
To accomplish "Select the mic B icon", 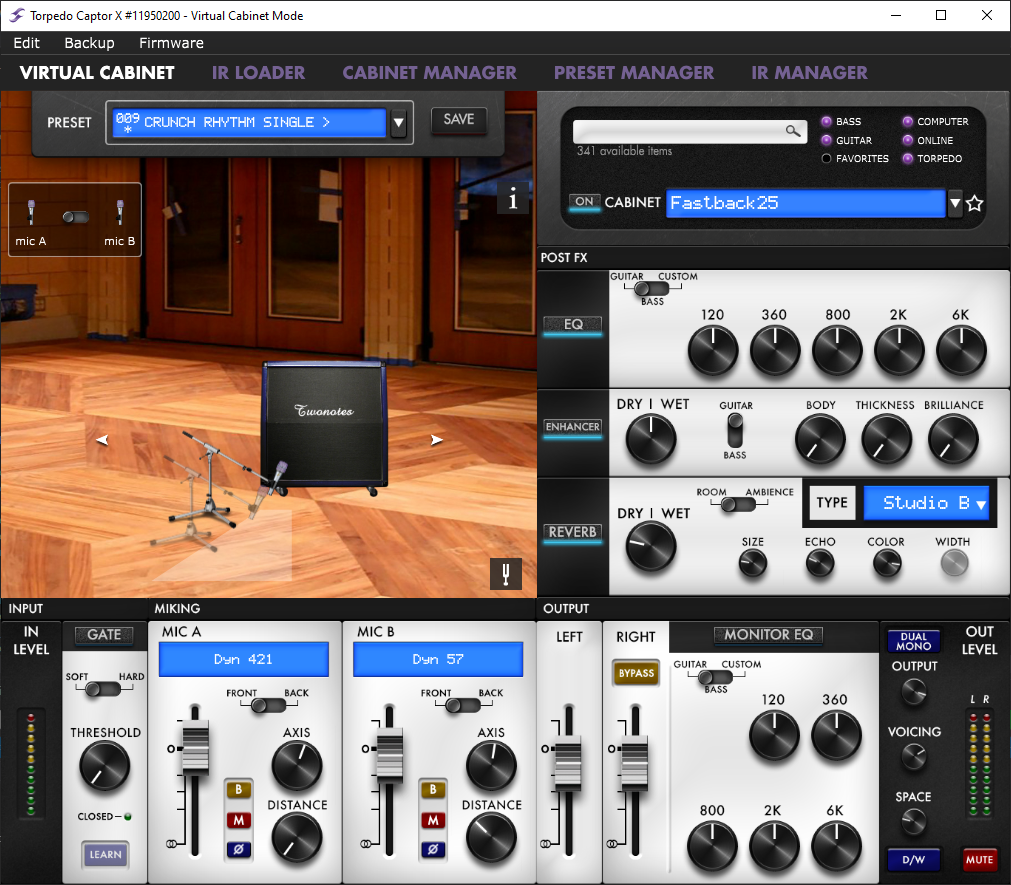I will pos(120,213).
